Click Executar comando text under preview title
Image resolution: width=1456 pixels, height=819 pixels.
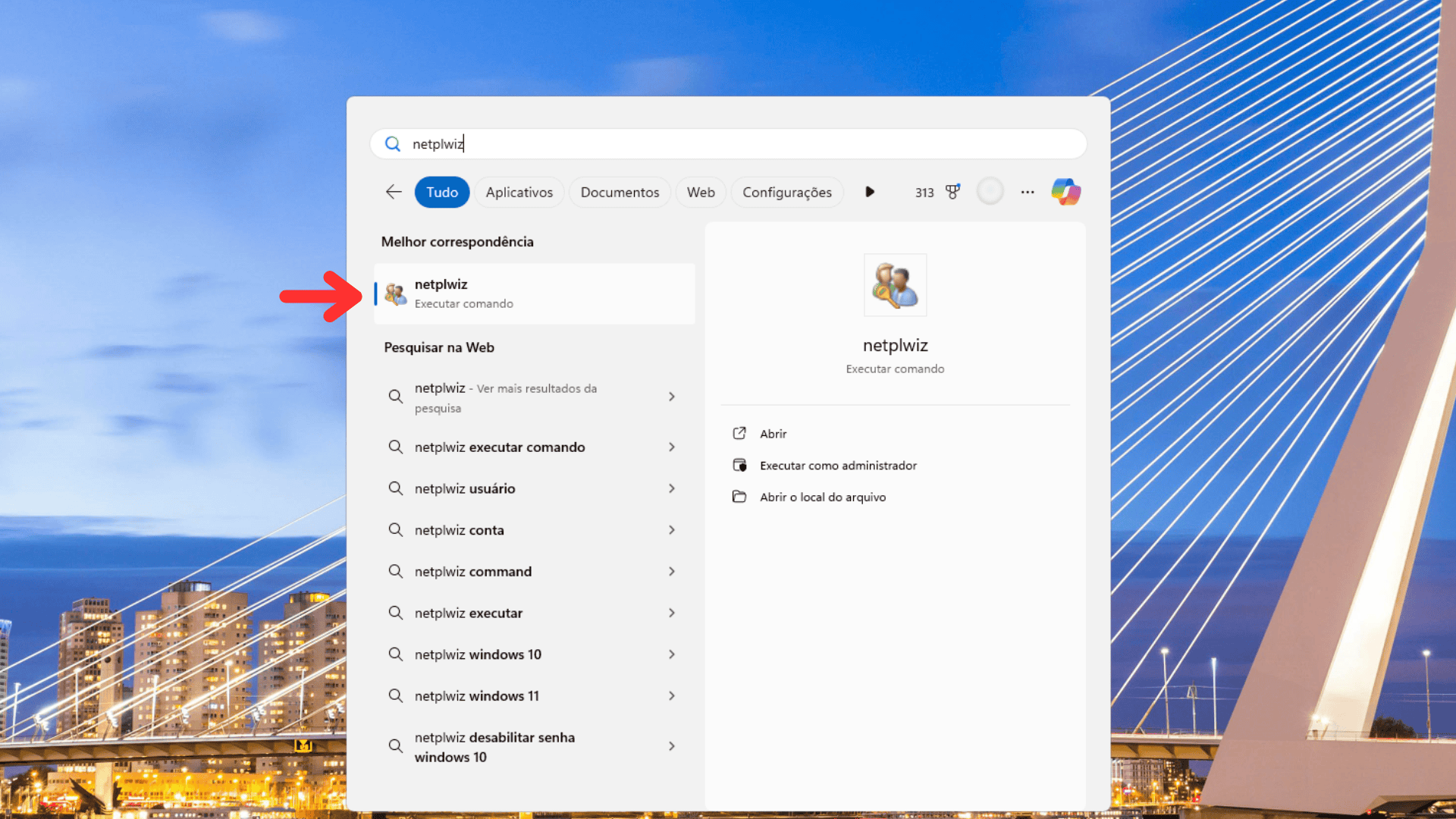pyautogui.click(x=895, y=369)
